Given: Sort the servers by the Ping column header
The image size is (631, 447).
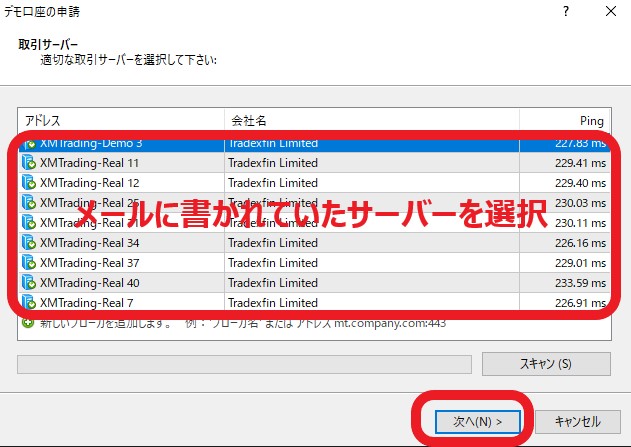Looking at the screenshot, I should (565, 120).
